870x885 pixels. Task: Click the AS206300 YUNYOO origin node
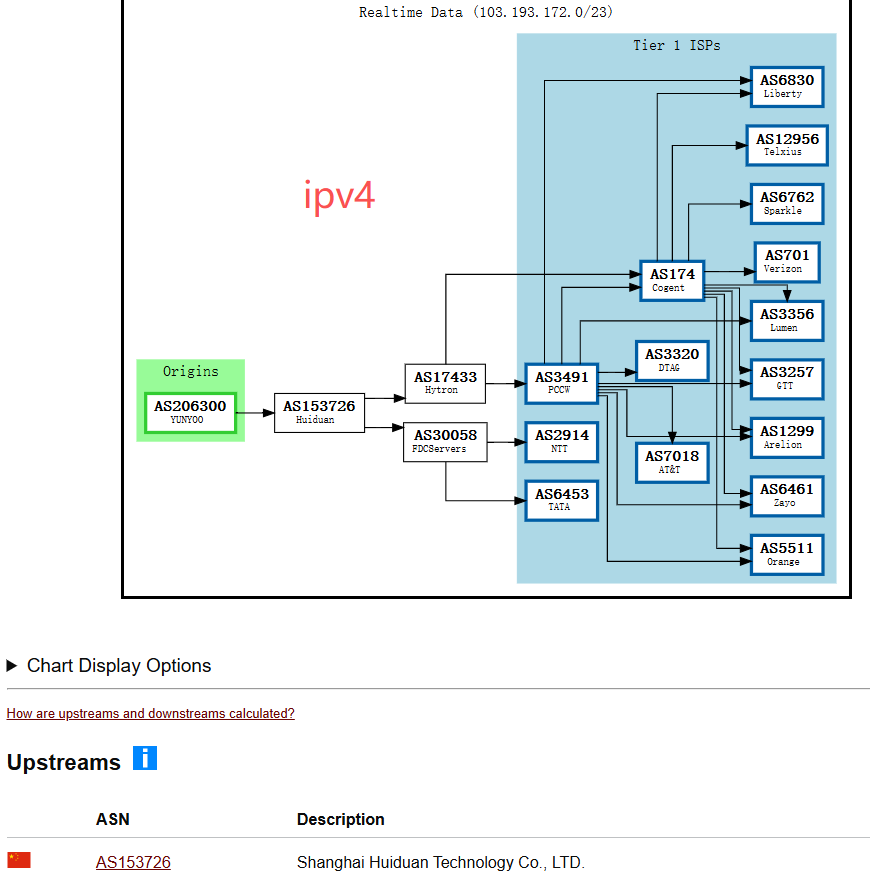[x=190, y=413]
